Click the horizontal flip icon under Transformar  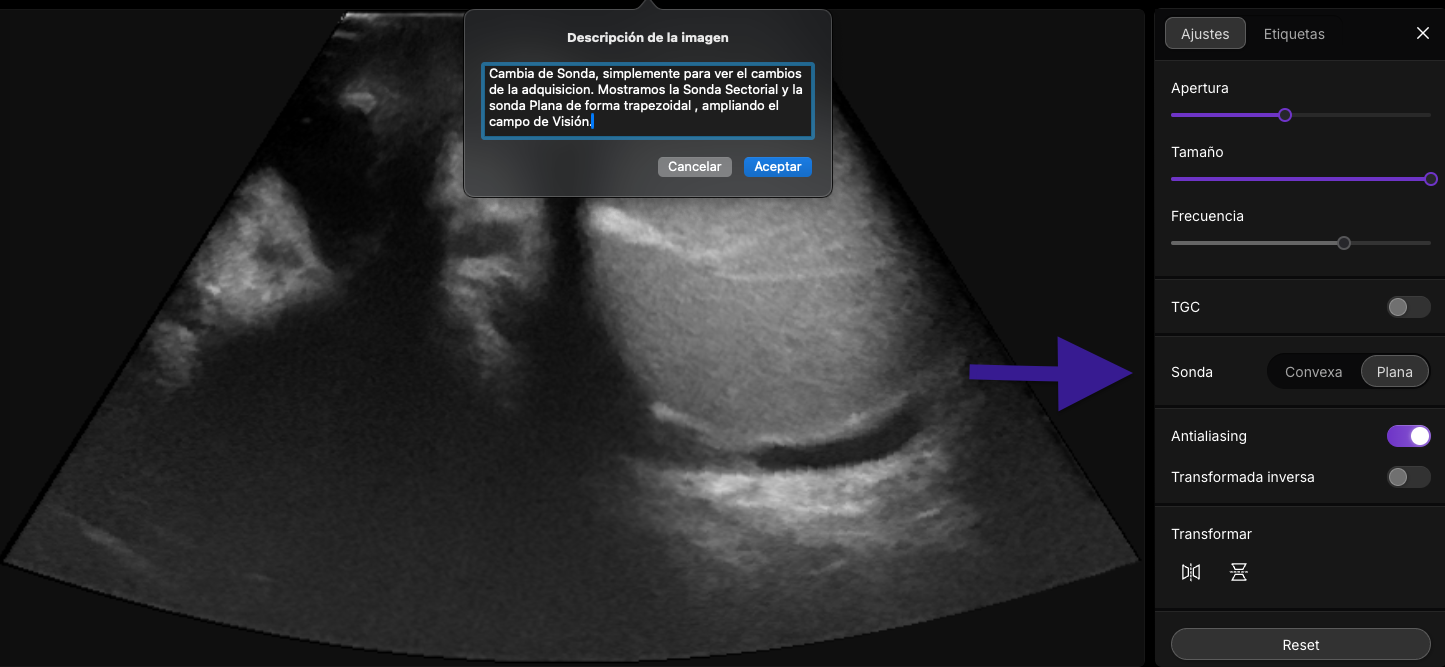pos(1190,572)
